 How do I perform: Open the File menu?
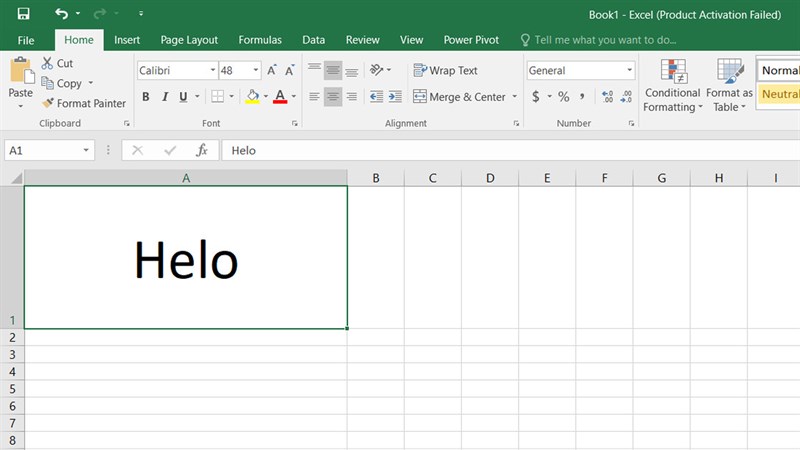[26, 40]
